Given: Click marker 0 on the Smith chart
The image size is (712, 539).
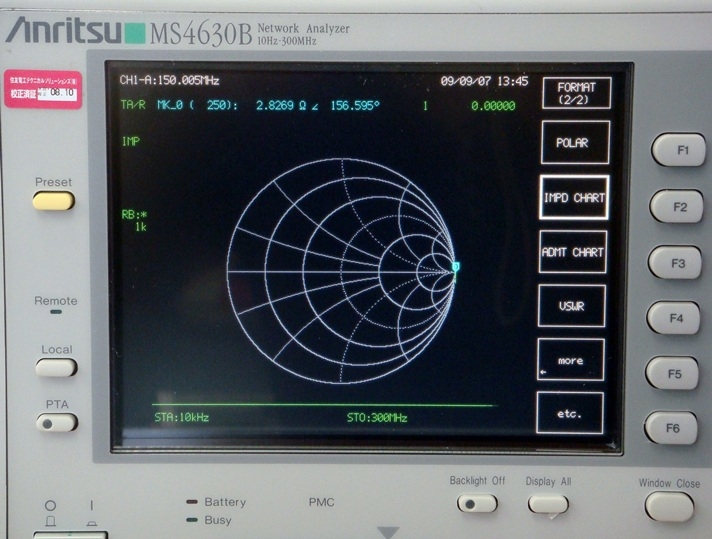Looking at the screenshot, I should [x=456, y=266].
